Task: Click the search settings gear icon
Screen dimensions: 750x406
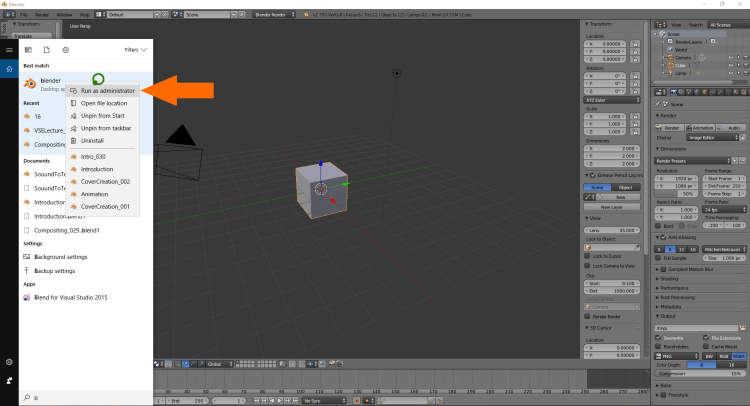Action: coord(65,49)
